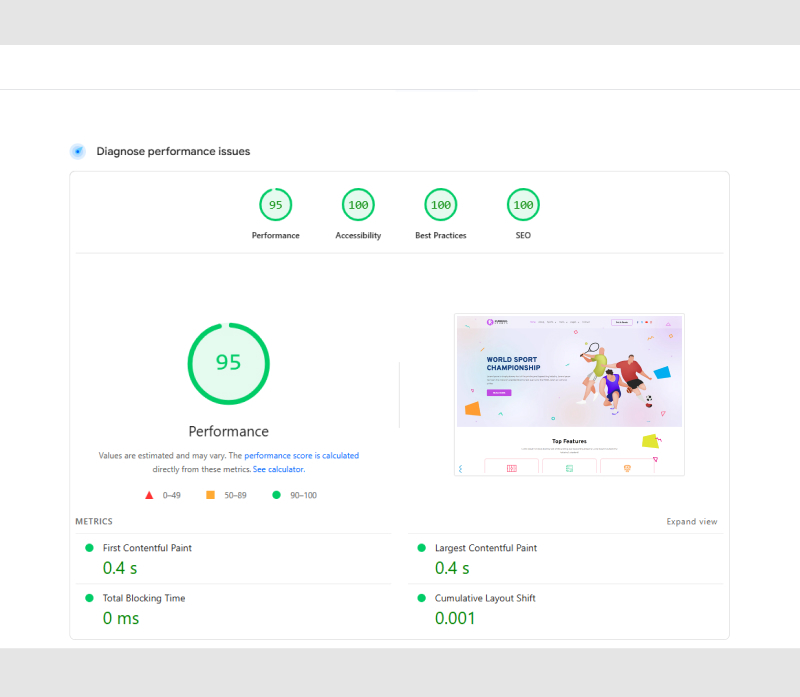Viewport: 800px width, 697px height.
Task: Click the "Diagnose performance issues" heading text
Action: (x=173, y=151)
